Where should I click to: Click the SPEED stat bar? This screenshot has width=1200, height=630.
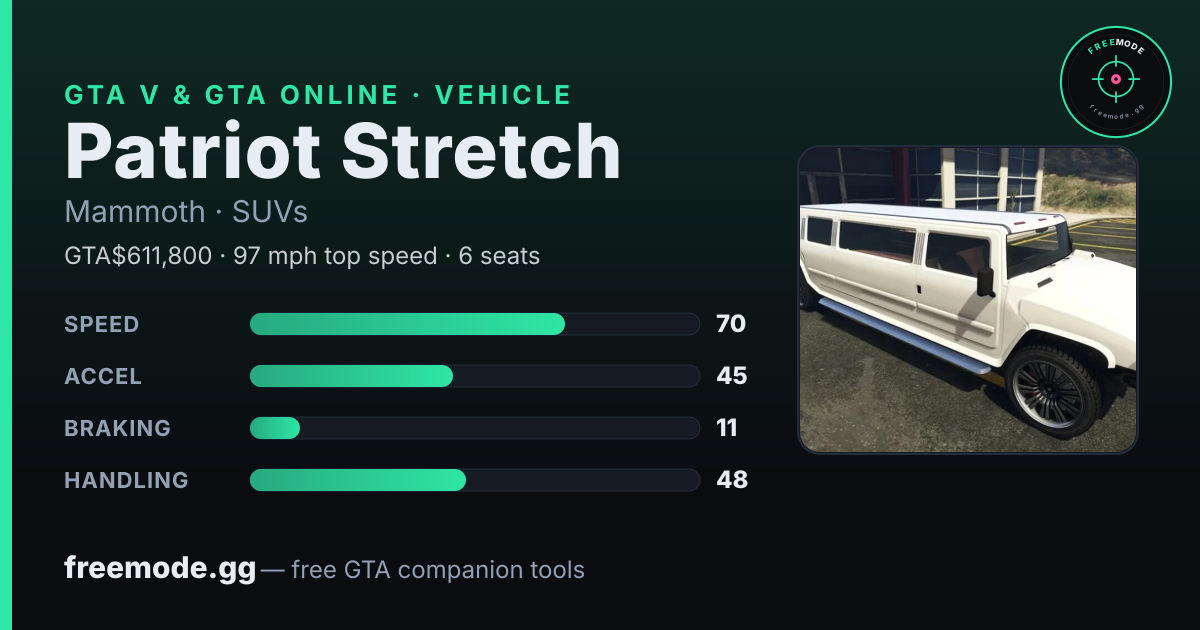(474, 324)
